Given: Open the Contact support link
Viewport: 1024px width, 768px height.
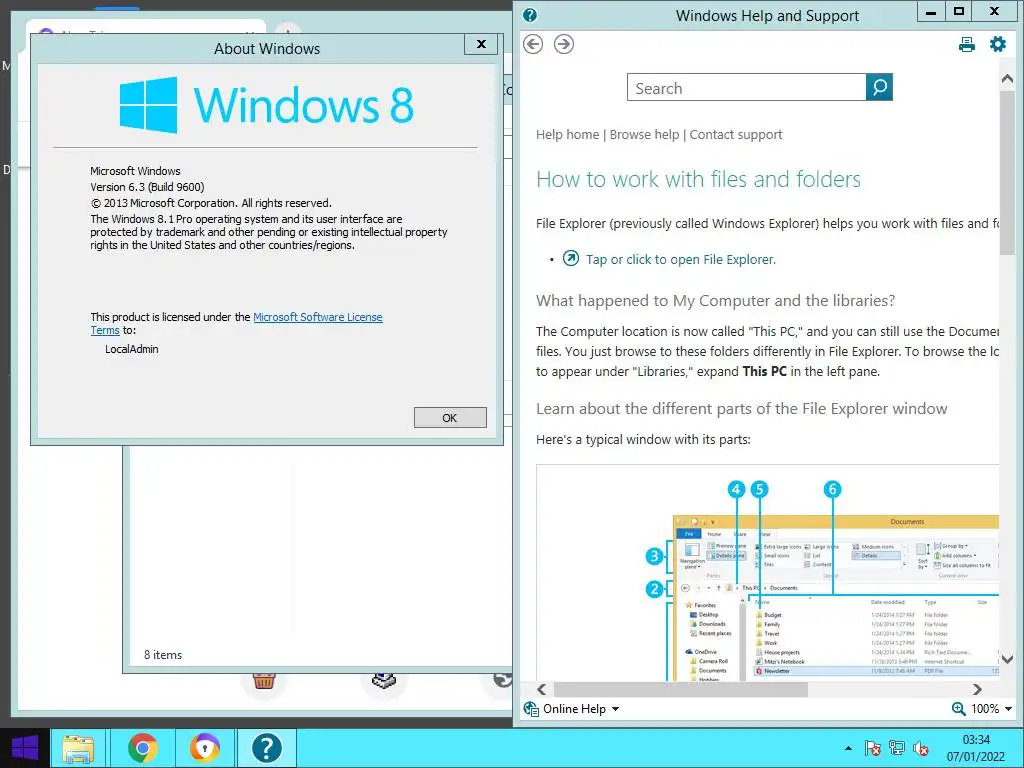Looking at the screenshot, I should (735, 135).
